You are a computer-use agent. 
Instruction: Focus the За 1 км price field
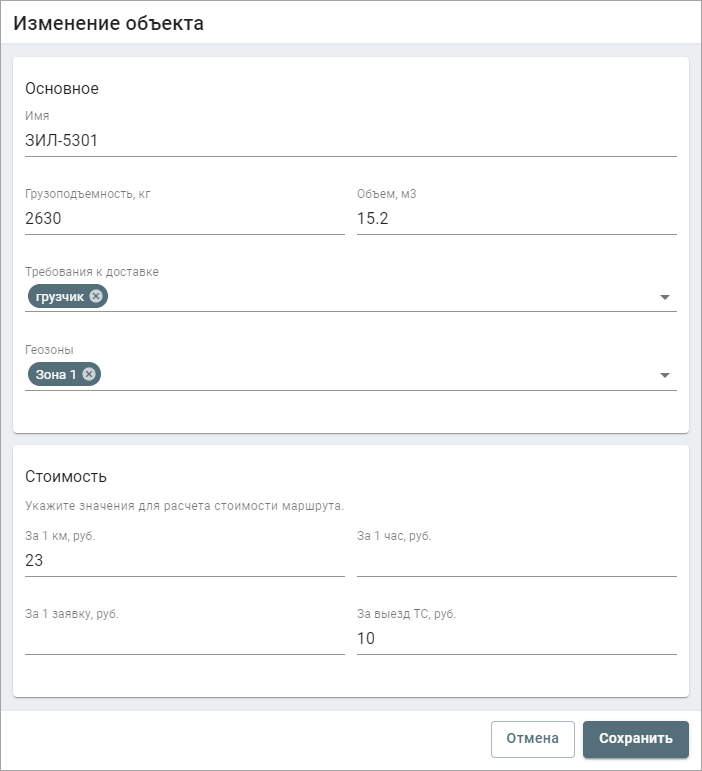click(185, 560)
